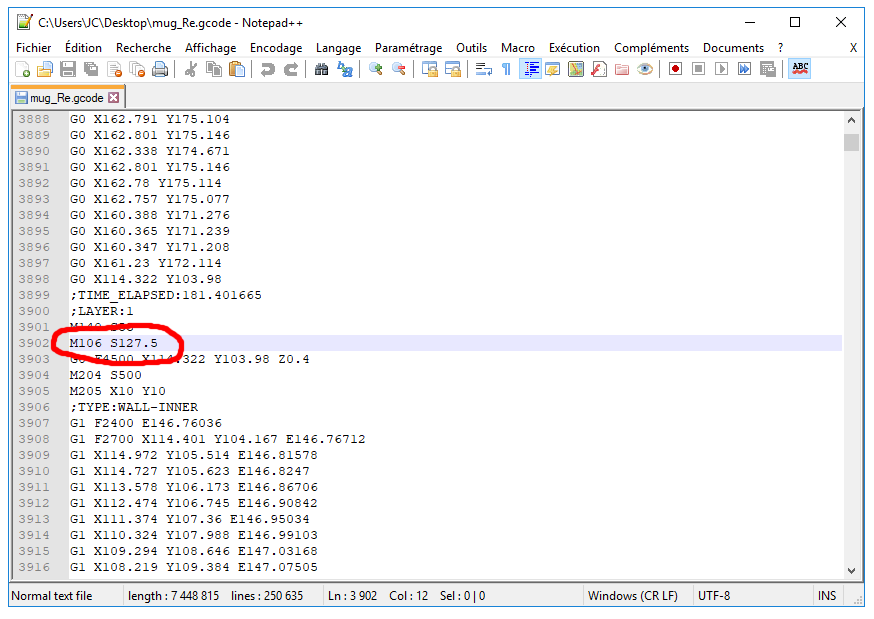Open user defined language icon

553,69
